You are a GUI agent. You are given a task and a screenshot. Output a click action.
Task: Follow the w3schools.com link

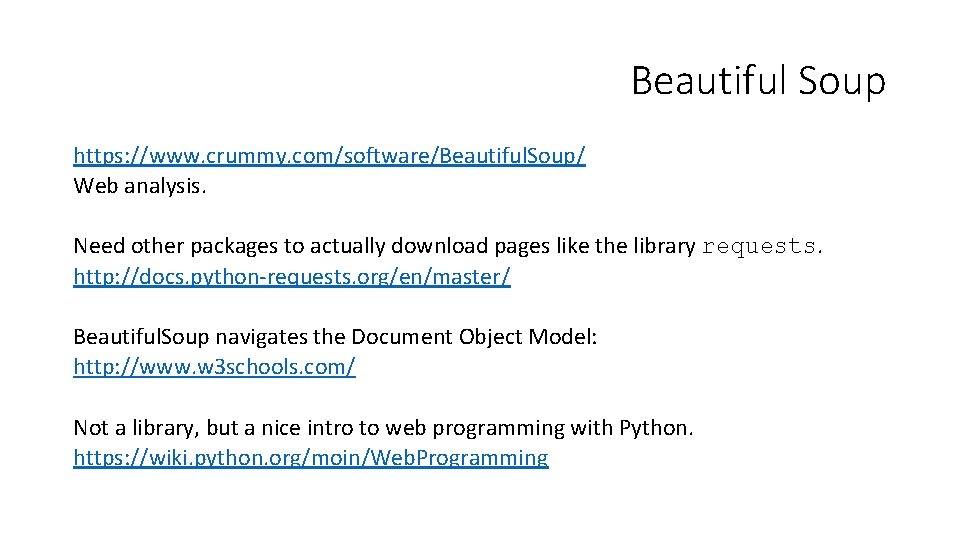(x=214, y=367)
